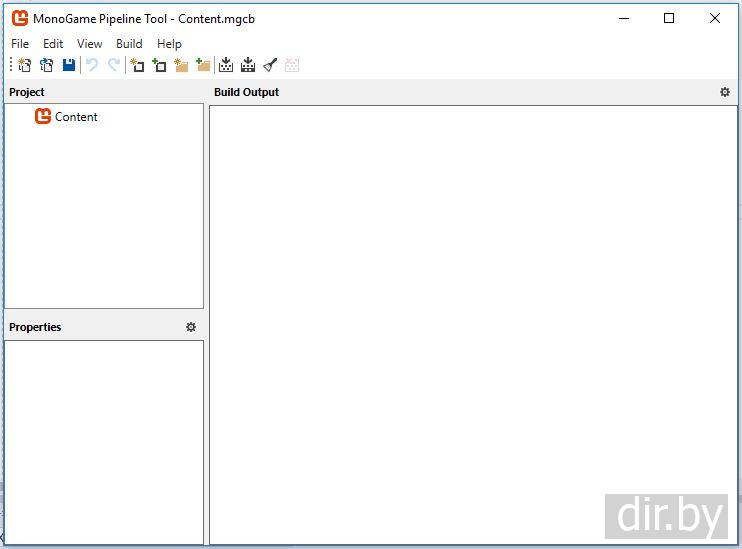The height and width of the screenshot is (549, 742).
Task: Open Build Output settings gear
Action: (724, 92)
